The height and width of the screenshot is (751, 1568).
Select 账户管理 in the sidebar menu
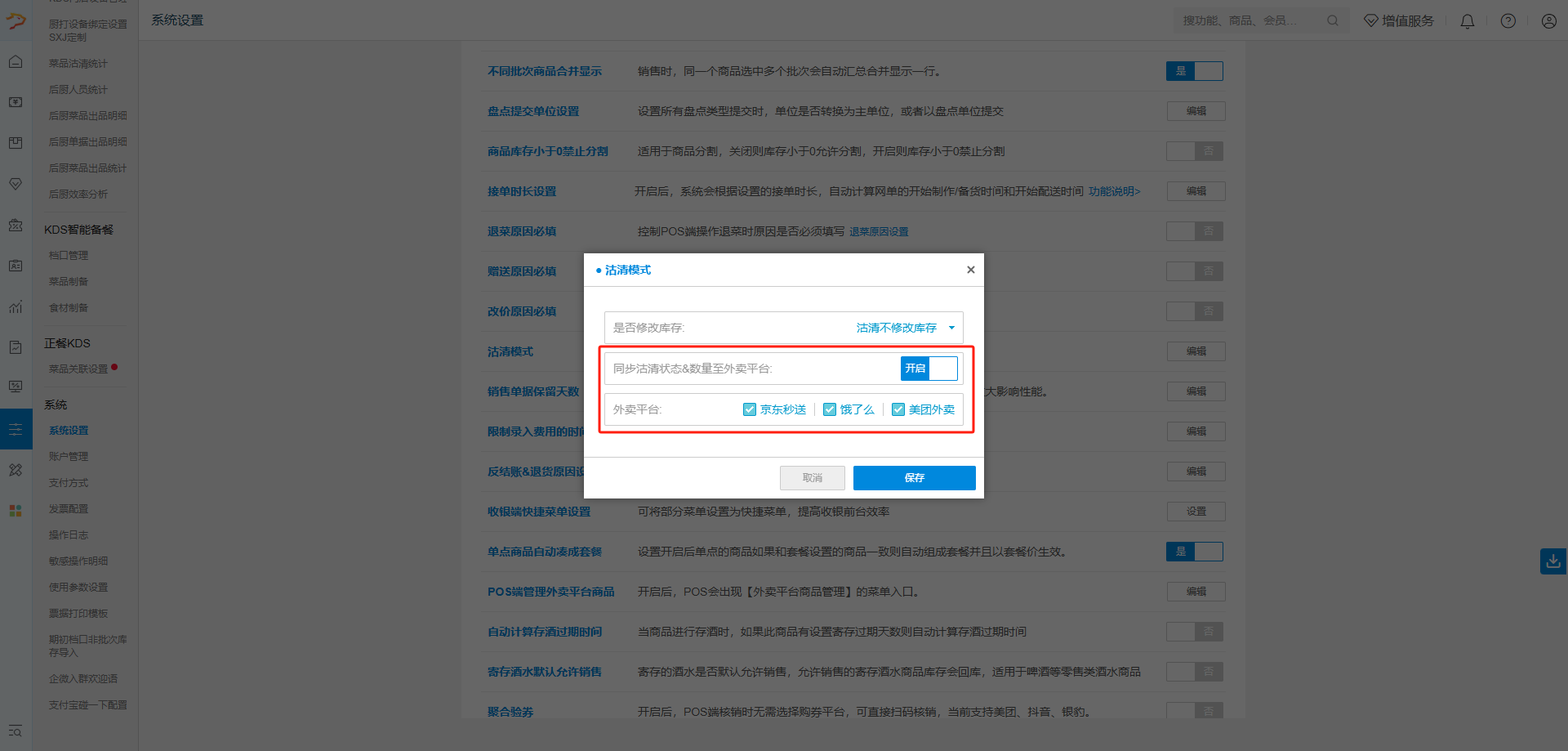tap(69, 457)
